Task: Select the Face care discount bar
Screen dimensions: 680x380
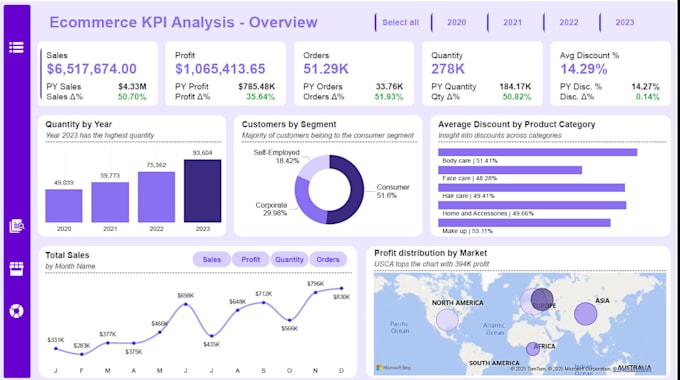Action: tap(510, 170)
